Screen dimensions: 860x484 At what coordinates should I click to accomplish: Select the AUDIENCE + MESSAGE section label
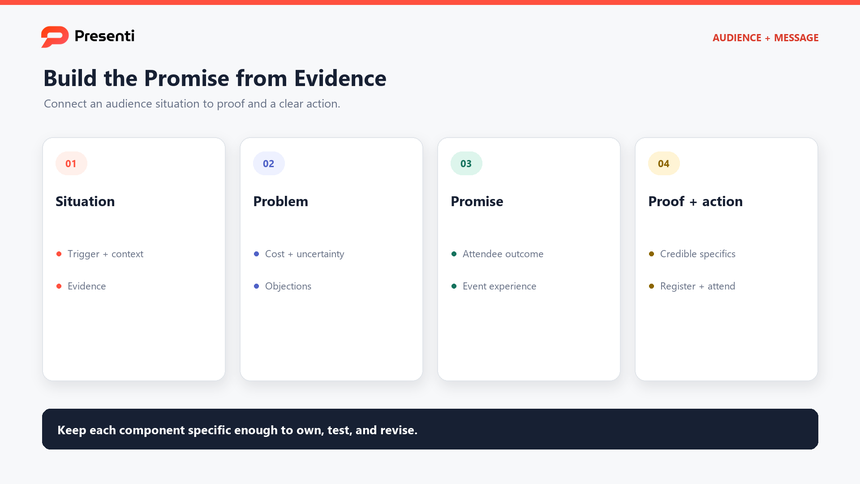(765, 38)
